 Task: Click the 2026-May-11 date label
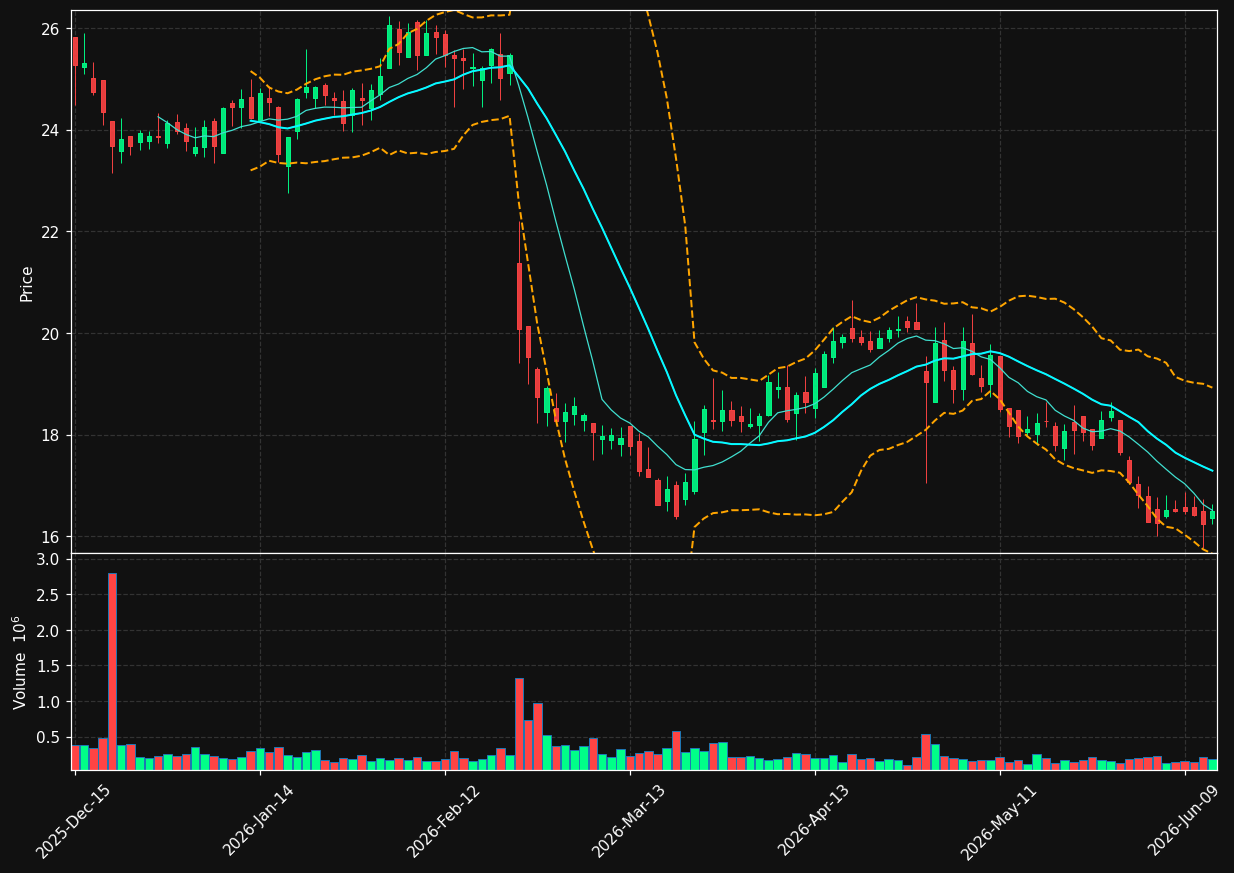(998, 821)
